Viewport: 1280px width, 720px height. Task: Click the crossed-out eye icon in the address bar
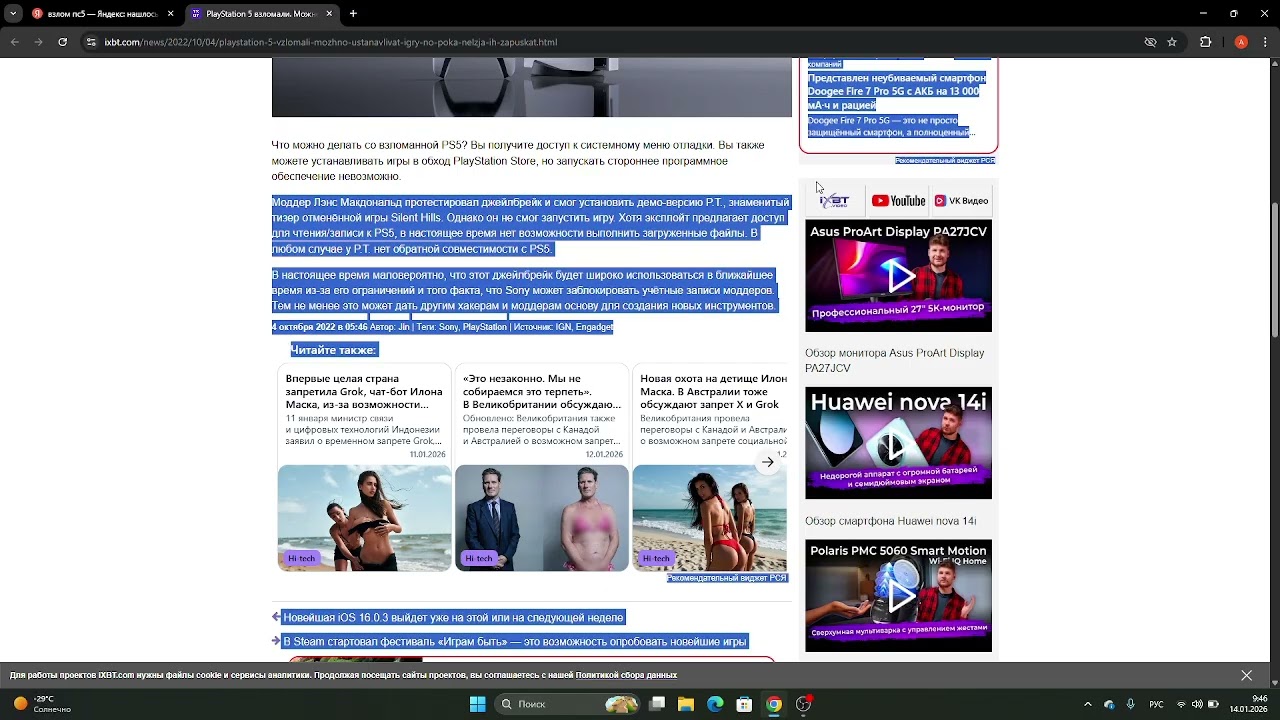click(x=1150, y=42)
